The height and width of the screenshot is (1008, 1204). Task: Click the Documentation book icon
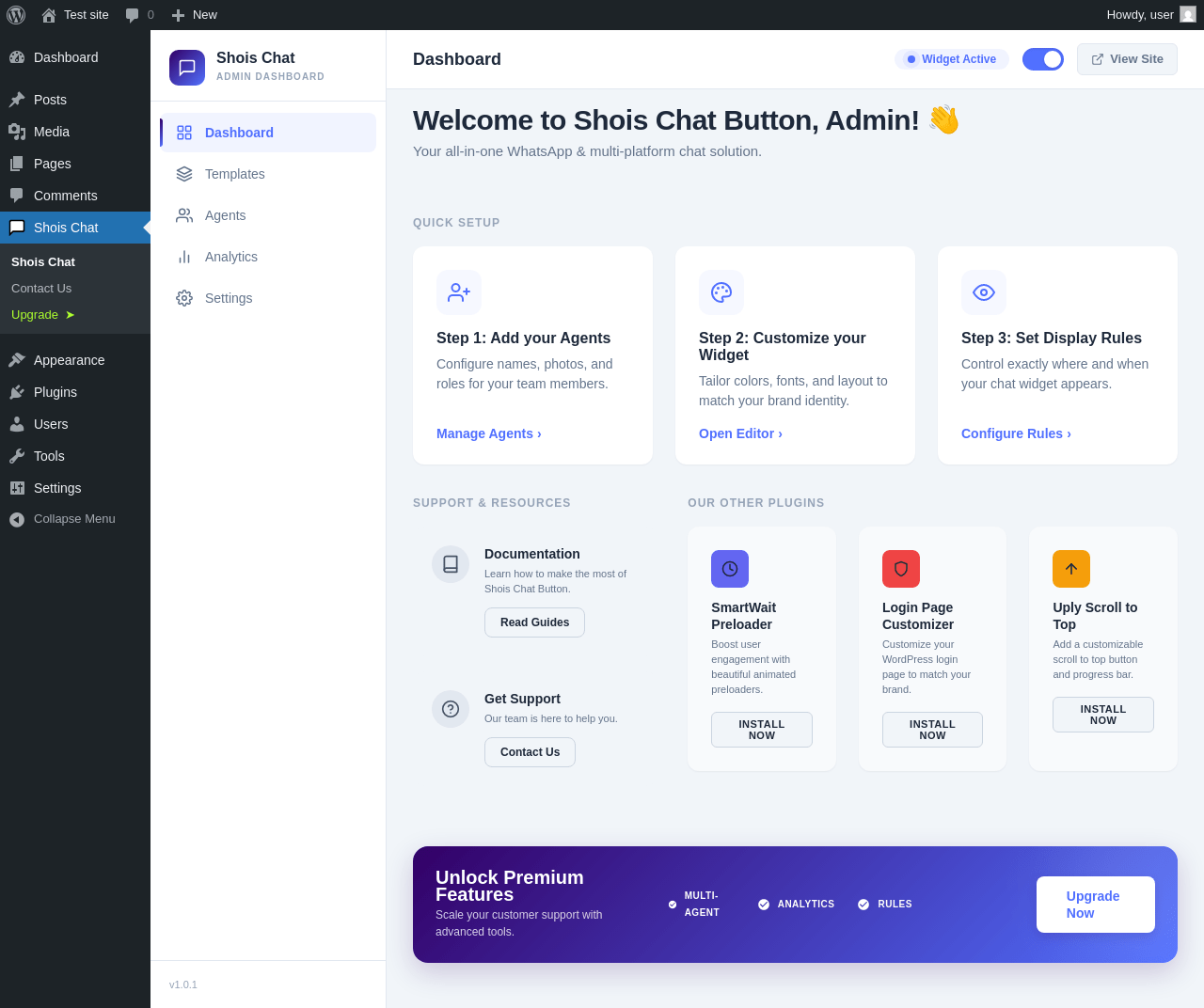click(451, 564)
